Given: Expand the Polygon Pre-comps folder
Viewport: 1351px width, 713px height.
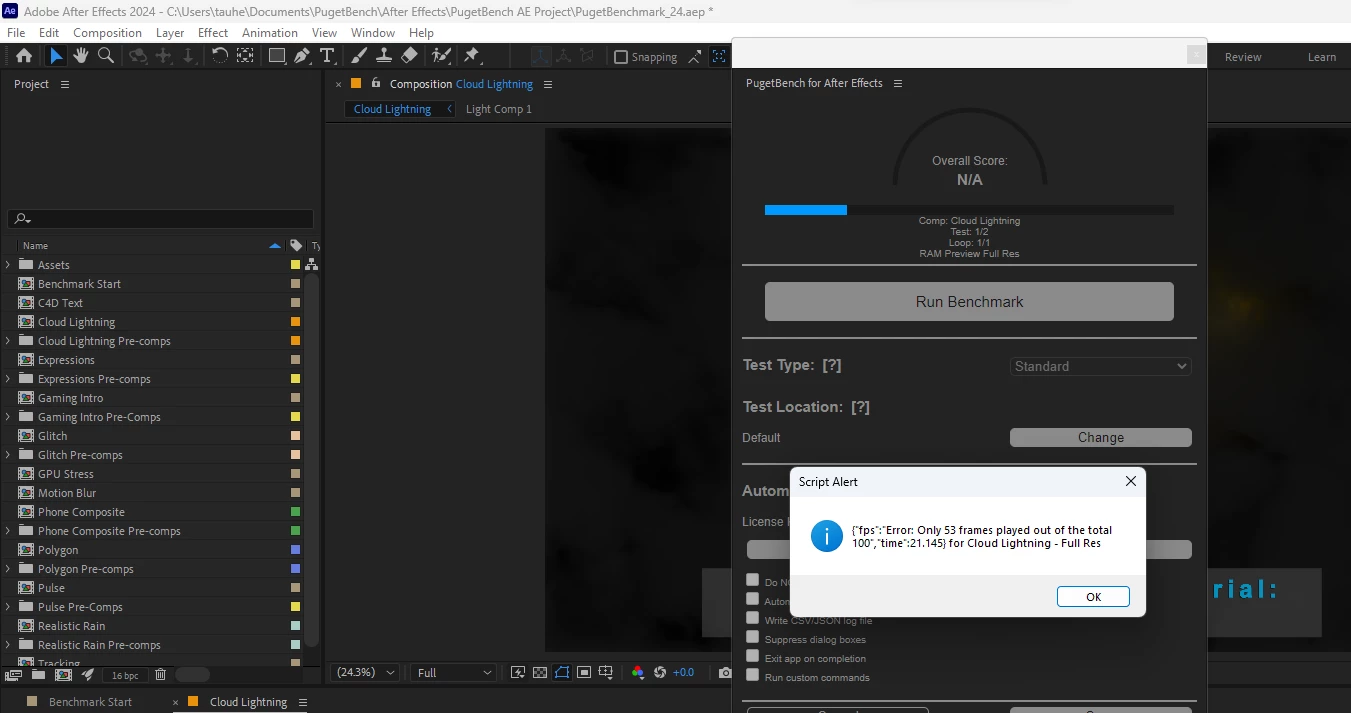Looking at the screenshot, I should click(x=8, y=569).
